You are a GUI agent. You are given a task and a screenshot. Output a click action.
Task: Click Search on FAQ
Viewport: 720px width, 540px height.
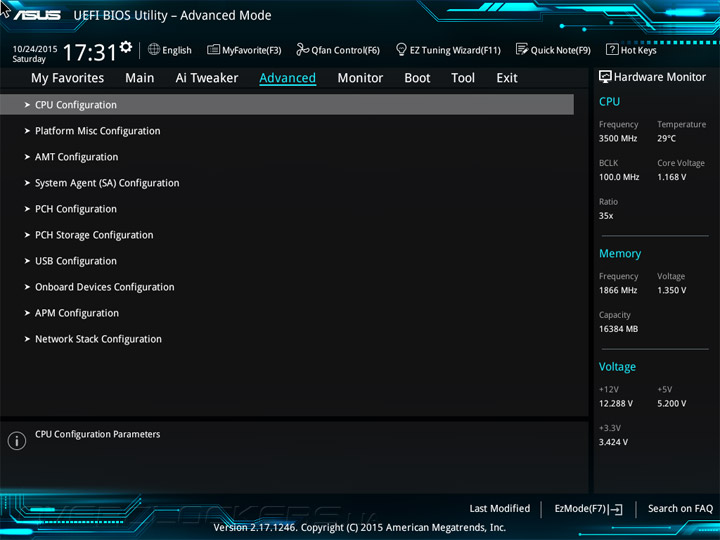(x=681, y=509)
